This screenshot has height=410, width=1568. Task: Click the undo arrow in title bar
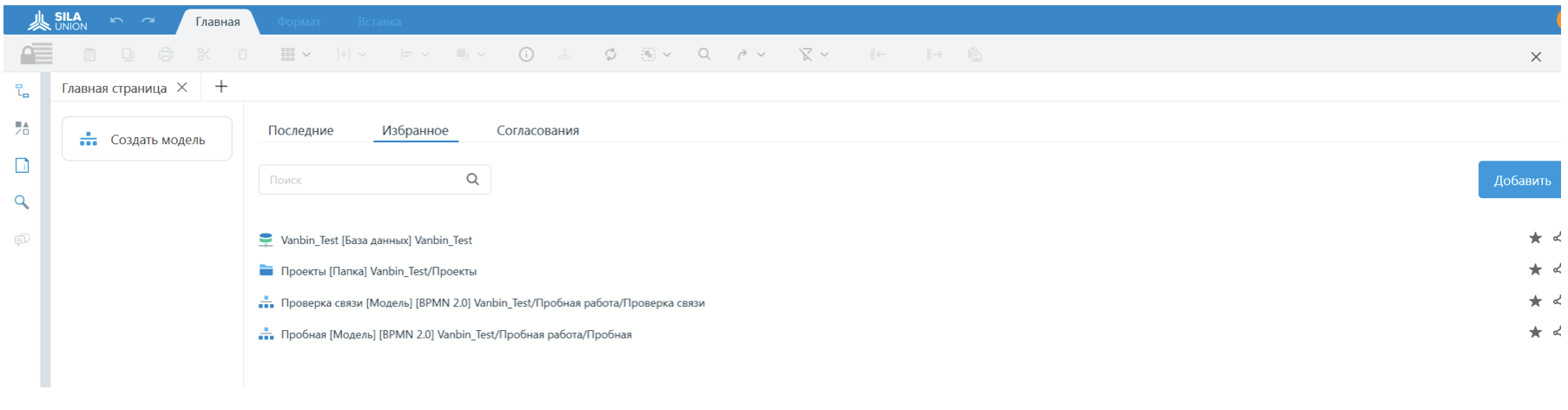click(x=116, y=21)
